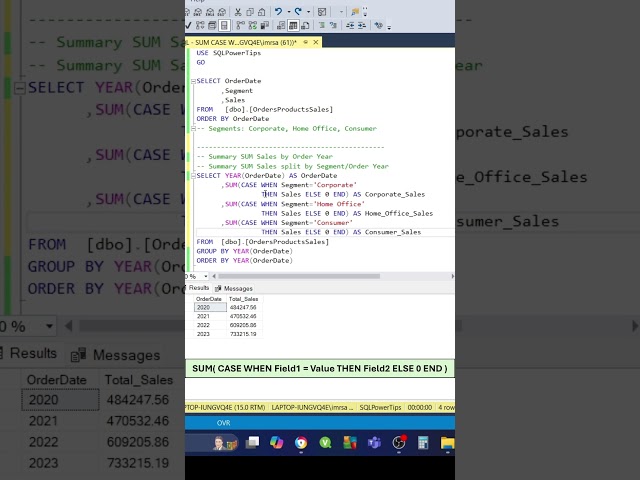Open Task View from the taskbar
Viewport: 640px width, 480px height.
coord(252,442)
